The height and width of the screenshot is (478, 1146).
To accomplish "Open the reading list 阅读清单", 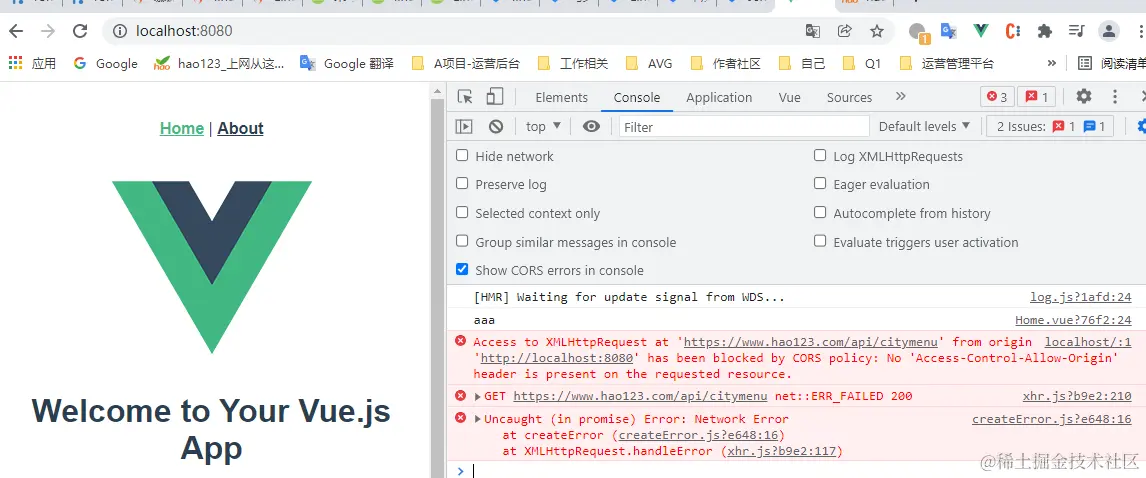I will [x=1112, y=64].
